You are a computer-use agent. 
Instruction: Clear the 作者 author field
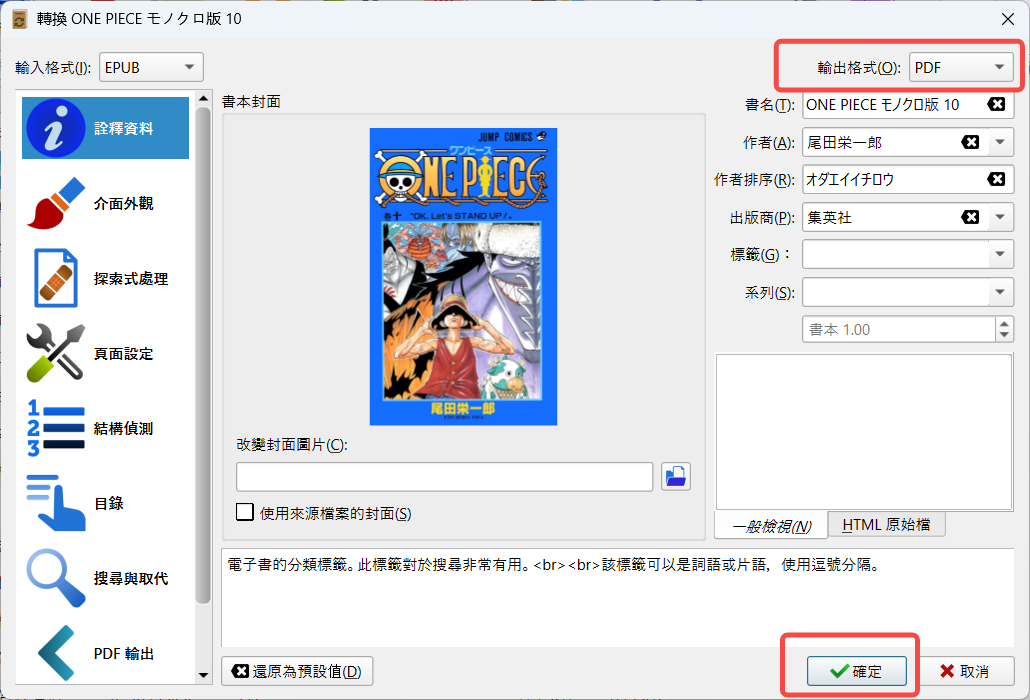(970, 142)
